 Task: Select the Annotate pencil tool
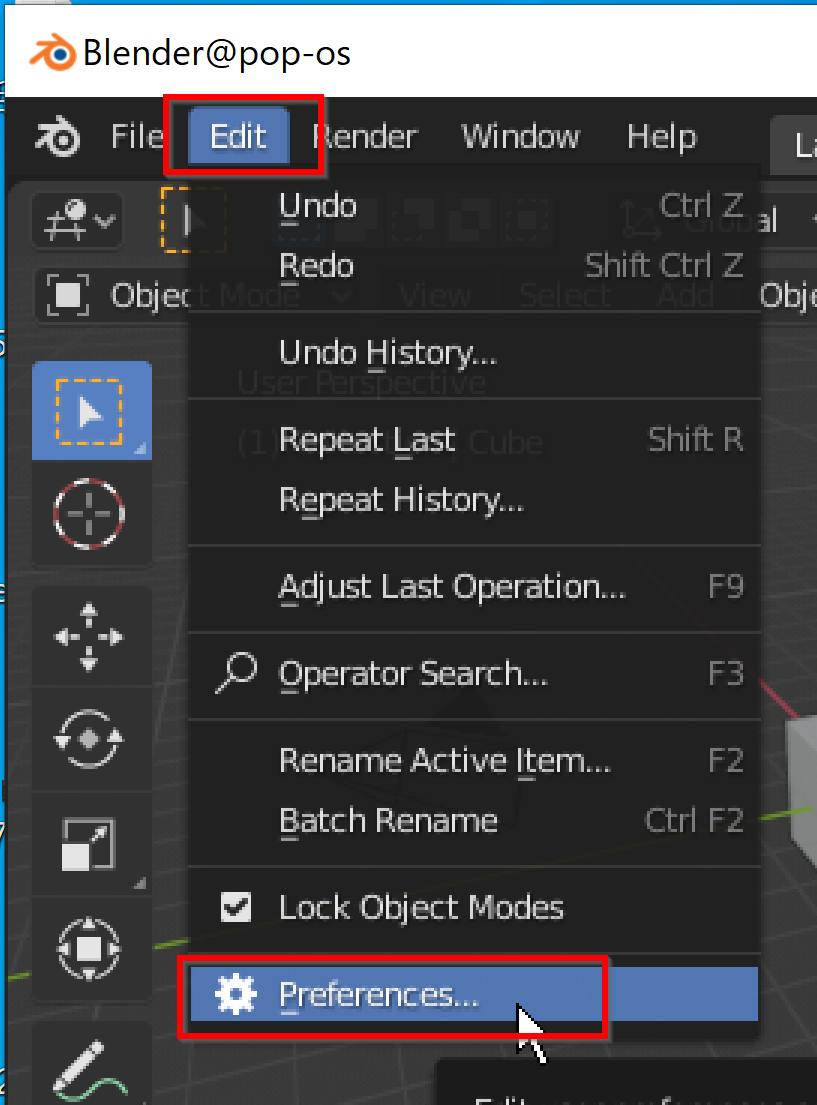tap(90, 1066)
